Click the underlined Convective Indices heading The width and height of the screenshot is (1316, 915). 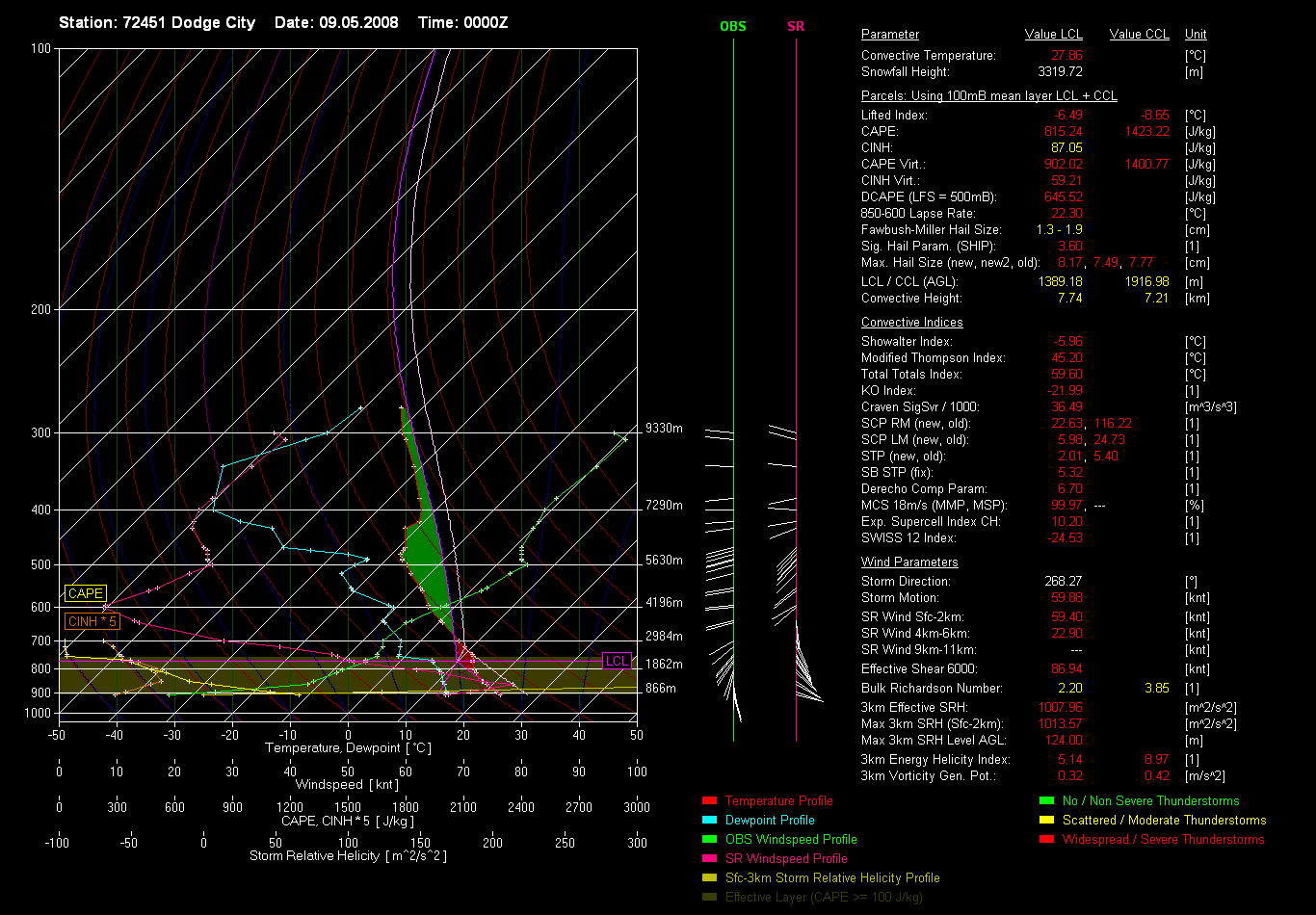(911, 323)
